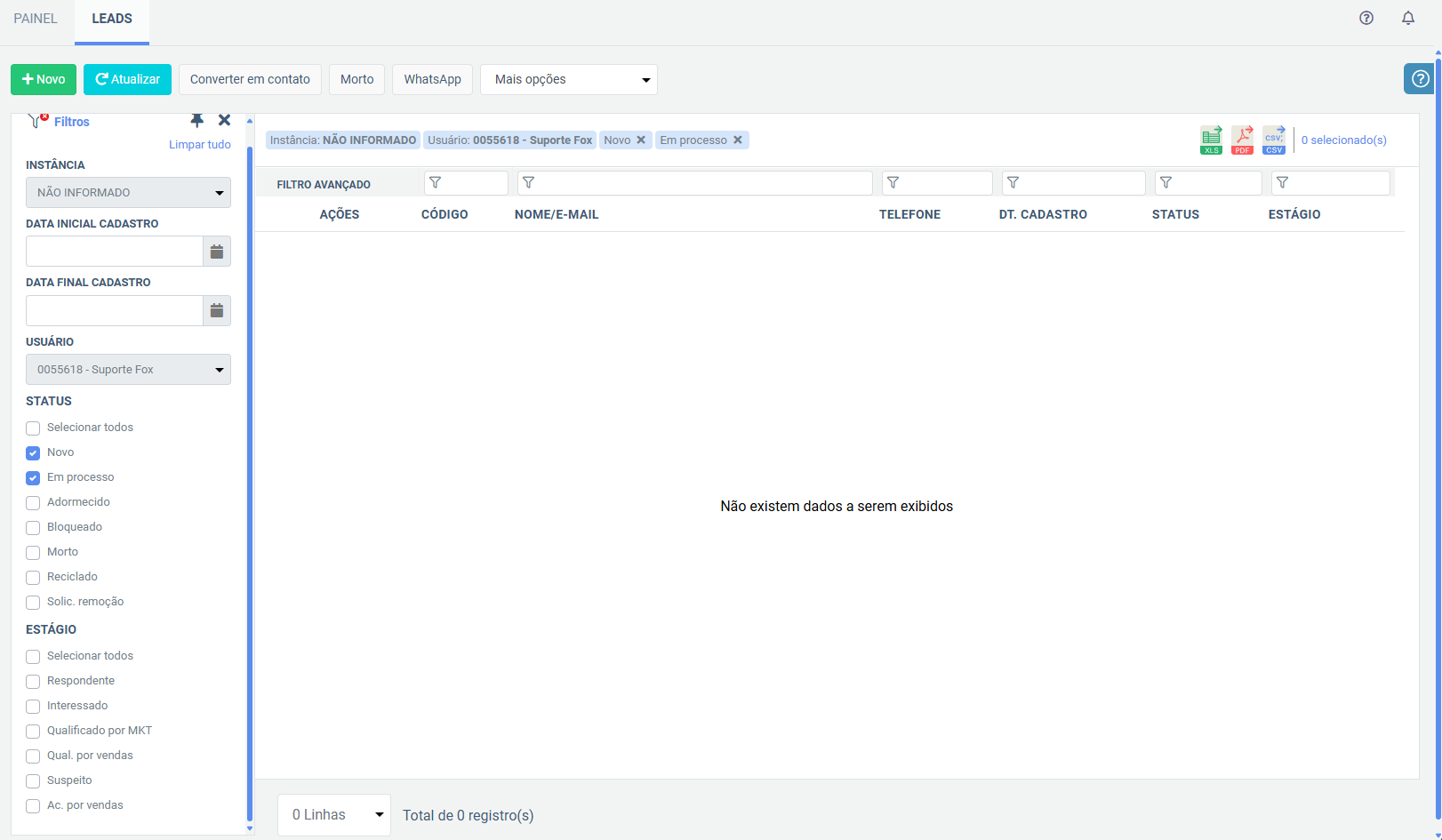This screenshot has height=840, width=1442.
Task: Open the Instância dropdown
Action: (x=128, y=193)
